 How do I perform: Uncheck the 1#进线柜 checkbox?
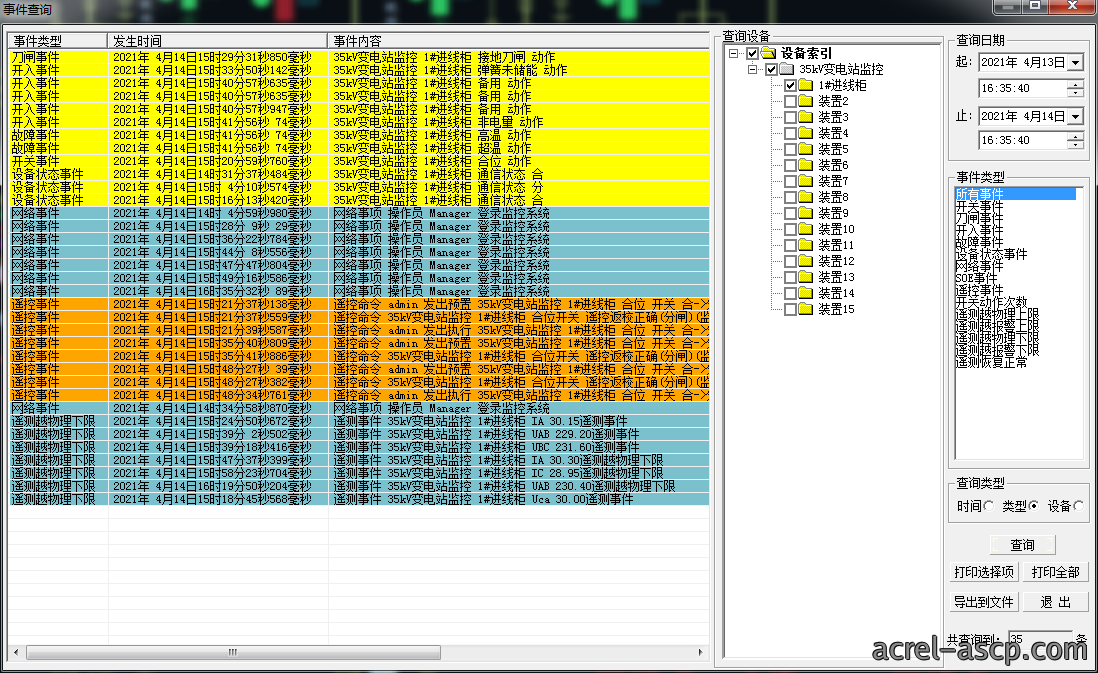[x=790, y=85]
